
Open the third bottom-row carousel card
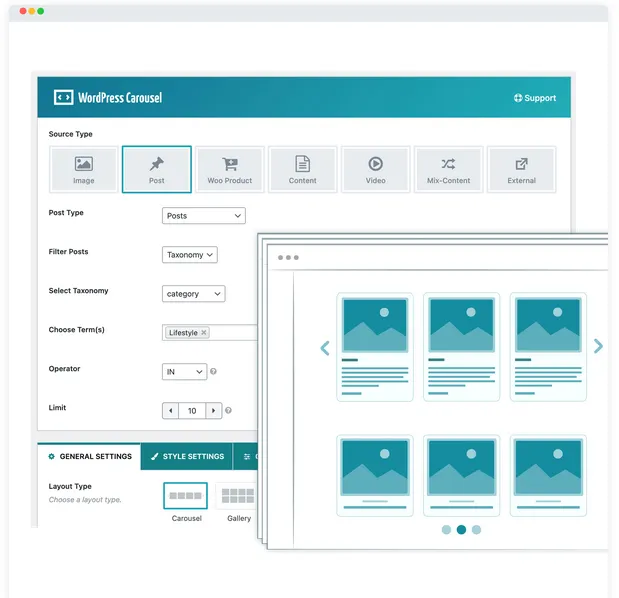pyautogui.click(x=548, y=476)
